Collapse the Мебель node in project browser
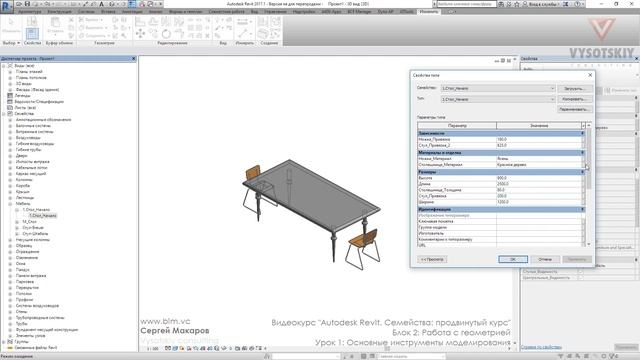The height and width of the screenshot is (360, 640). coord(10,204)
